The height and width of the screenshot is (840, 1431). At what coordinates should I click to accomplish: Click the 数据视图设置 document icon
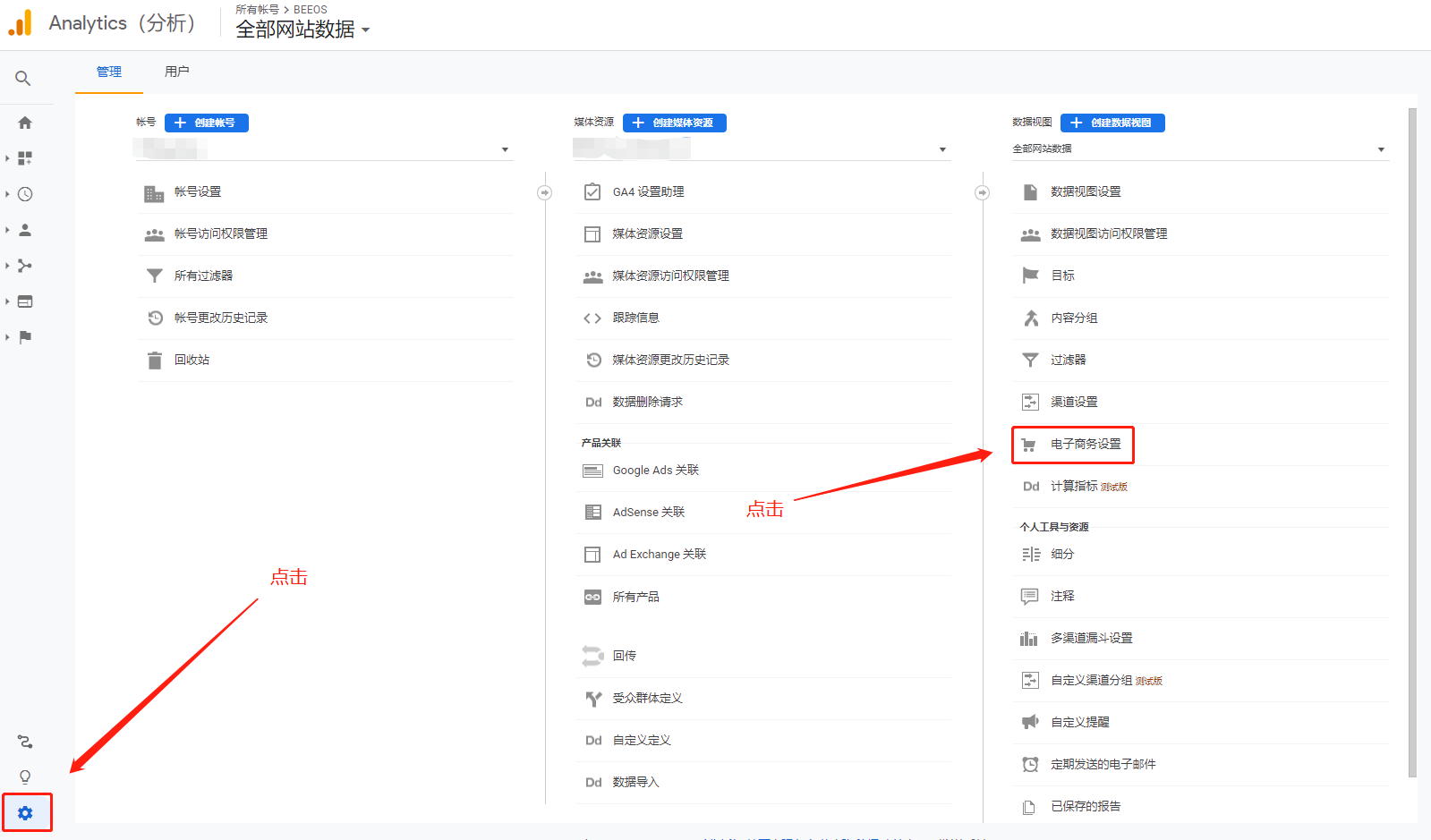1030,191
